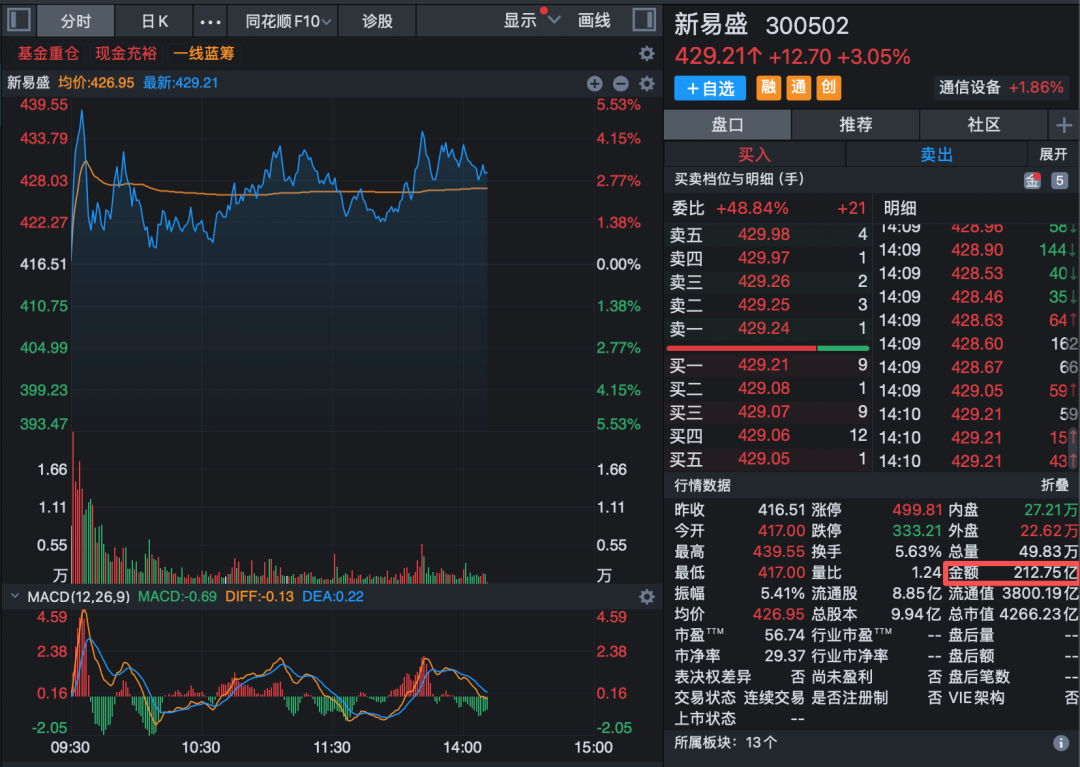Viewport: 1080px width, 767px height.
Task: Expand the 显示 dropdown menu
Action: point(532,20)
